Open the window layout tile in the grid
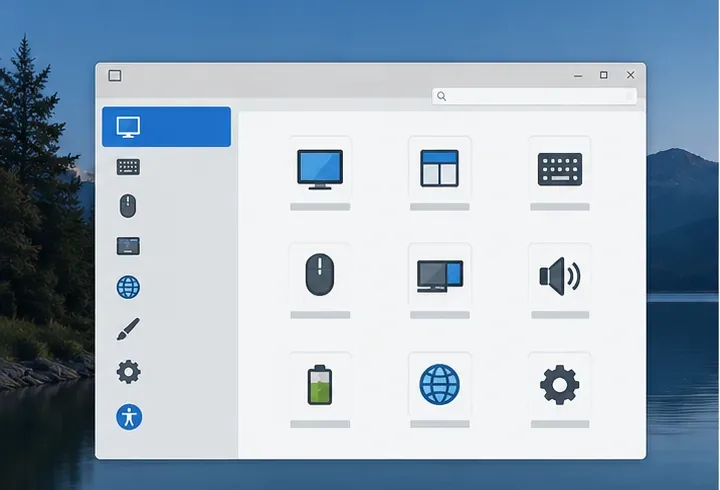 tap(439, 169)
